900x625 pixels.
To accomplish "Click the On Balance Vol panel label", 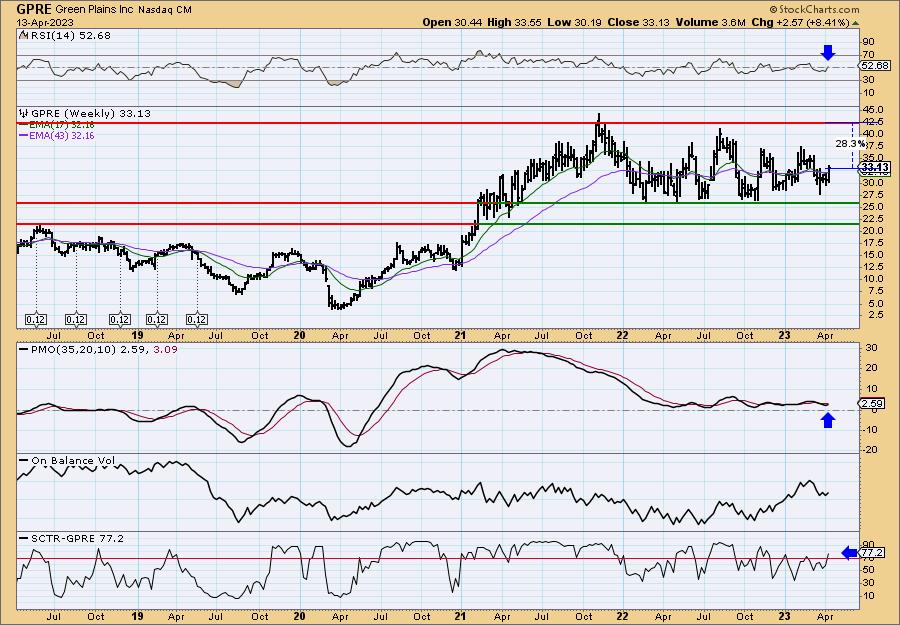I will click(72, 460).
